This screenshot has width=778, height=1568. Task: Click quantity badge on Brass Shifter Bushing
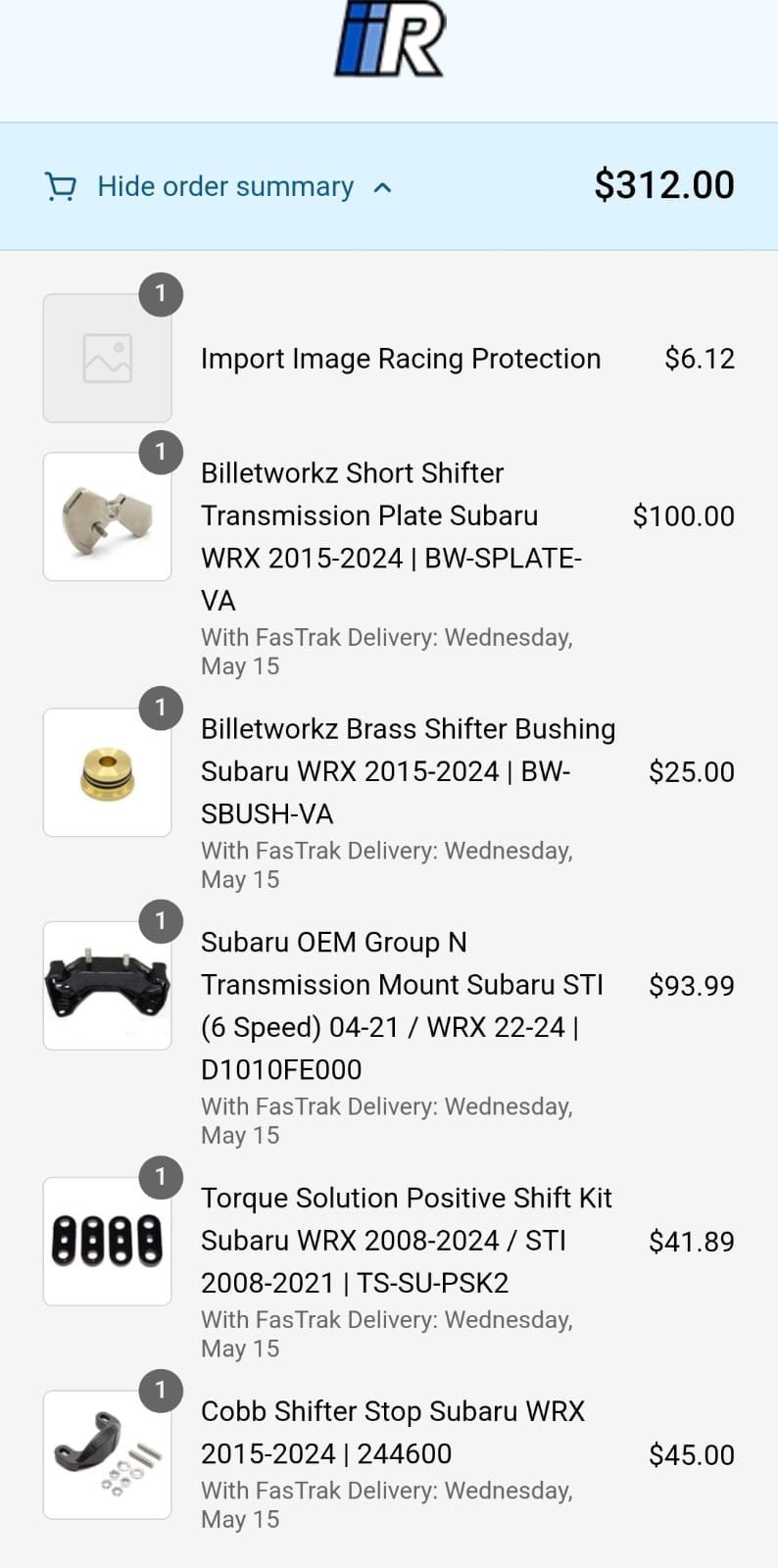point(161,708)
